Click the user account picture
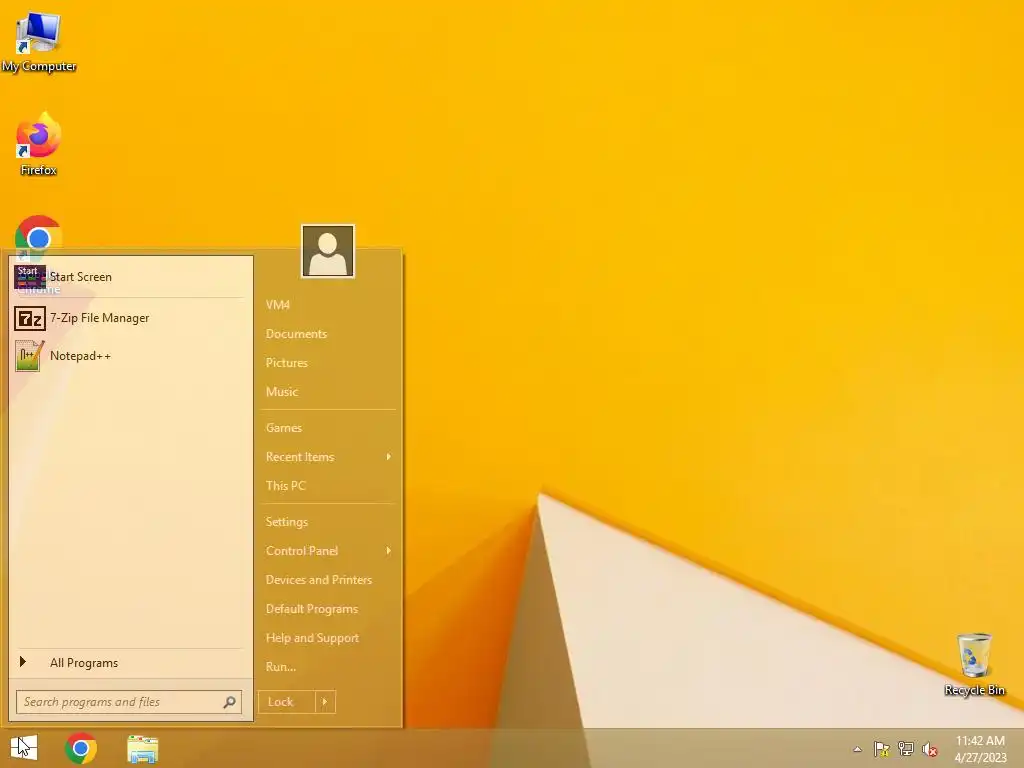 pyautogui.click(x=328, y=251)
